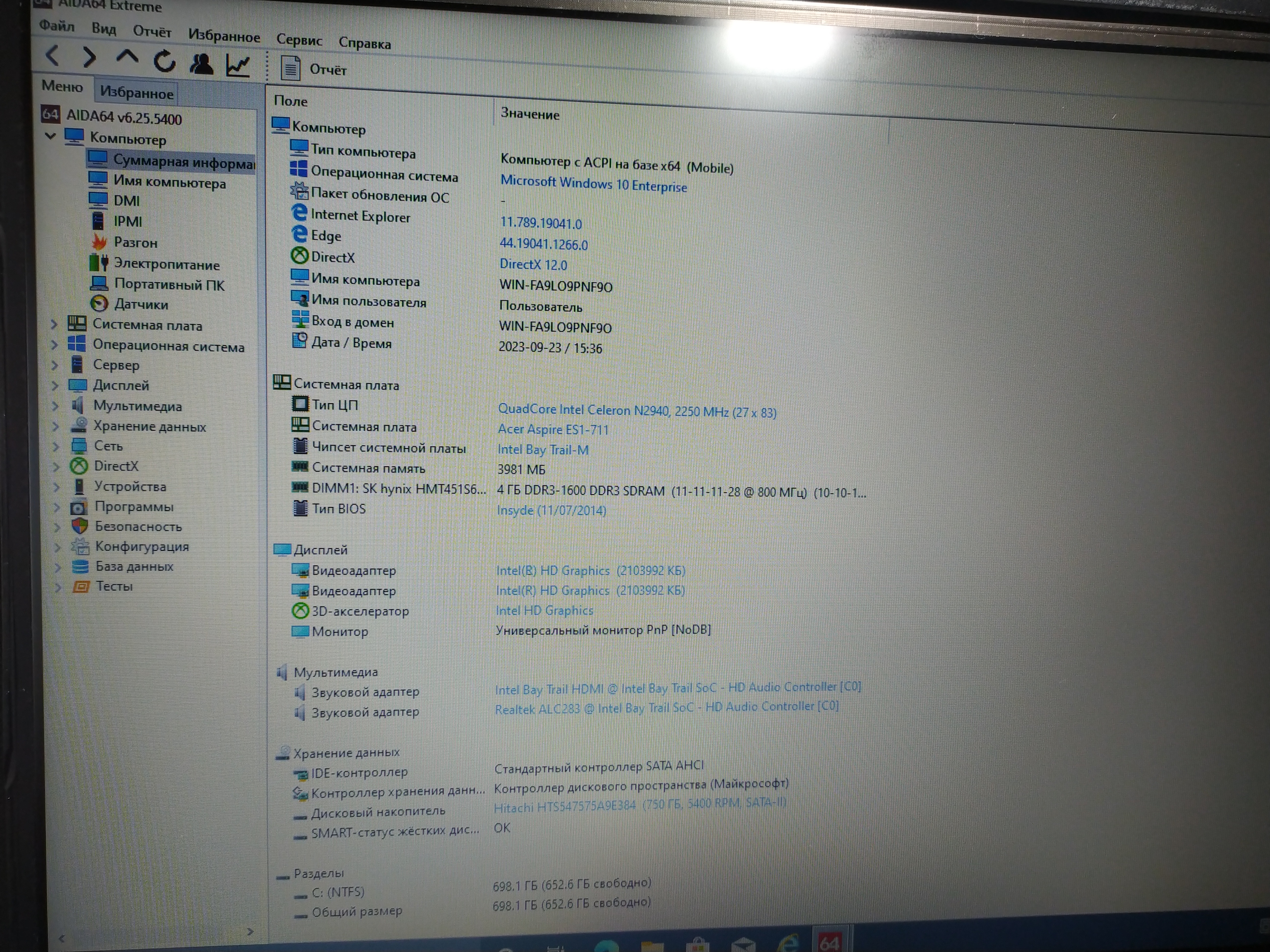Open the Insyde (11/07/2014) BIOS link

[x=551, y=510]
